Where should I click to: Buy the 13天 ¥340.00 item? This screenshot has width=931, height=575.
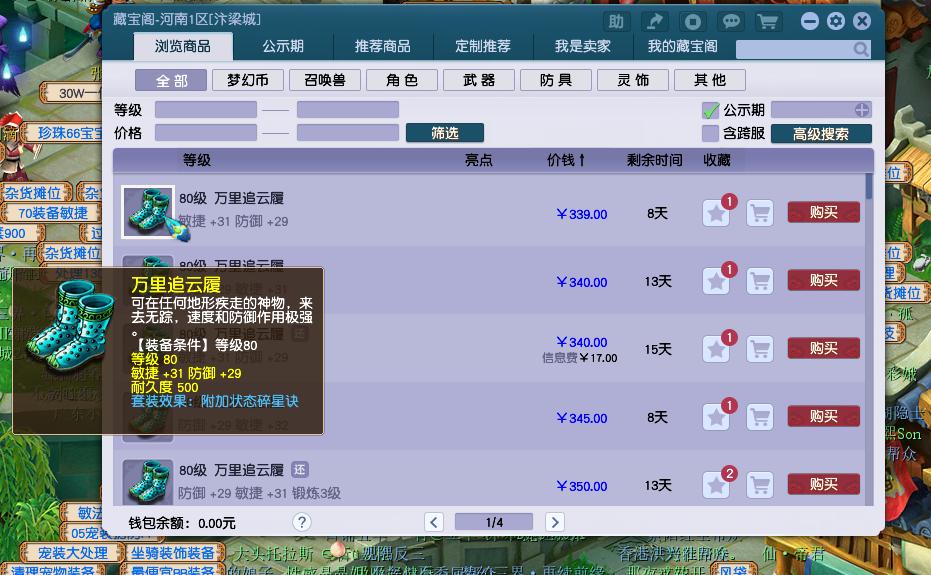pos(824,280)
